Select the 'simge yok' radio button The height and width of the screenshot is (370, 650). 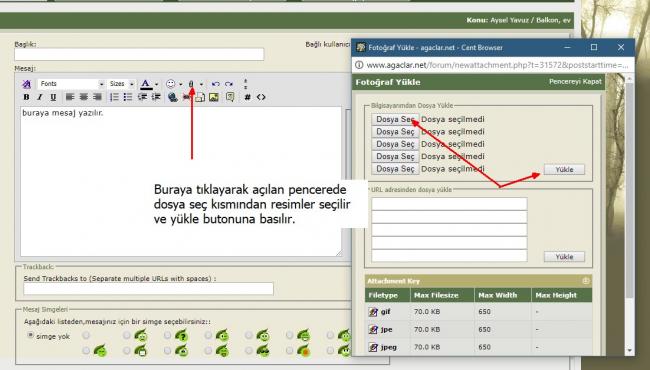(30, 335)
